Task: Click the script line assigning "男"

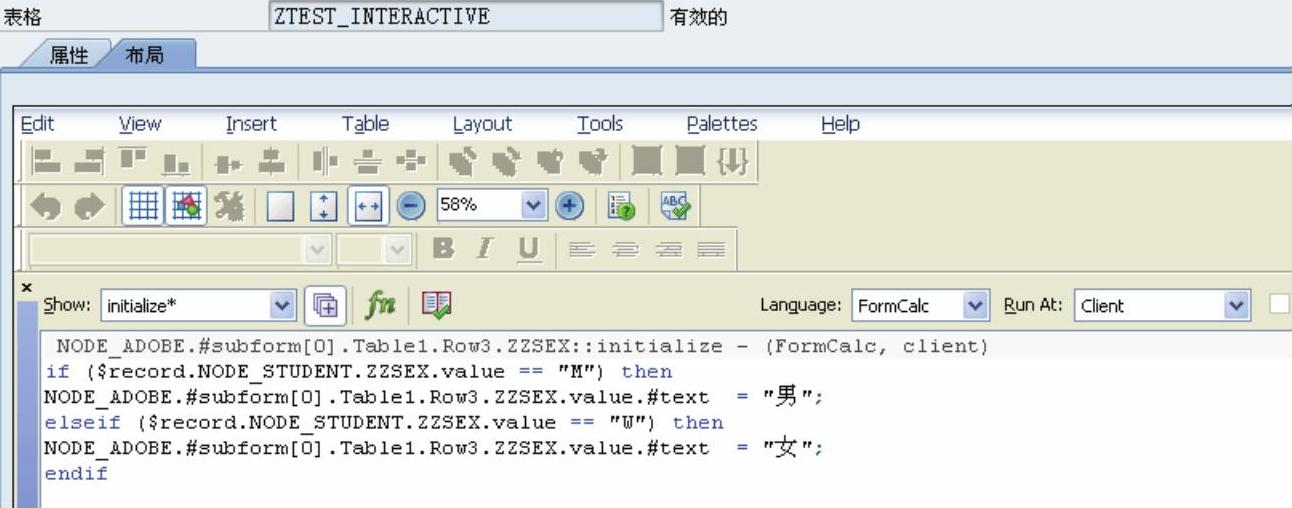Action: click(434, 397)
